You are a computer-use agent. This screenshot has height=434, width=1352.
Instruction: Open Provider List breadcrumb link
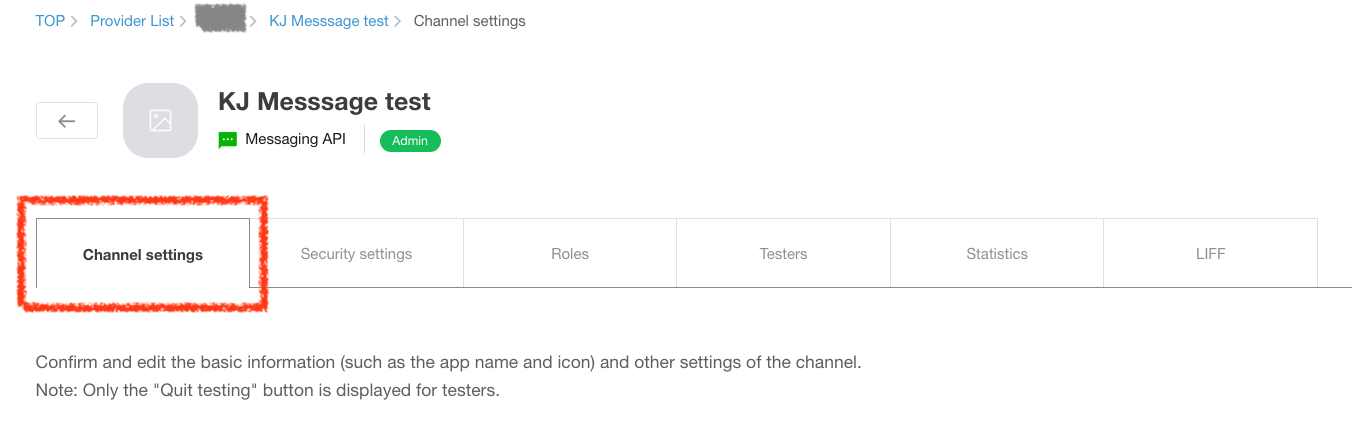point(132,21)
